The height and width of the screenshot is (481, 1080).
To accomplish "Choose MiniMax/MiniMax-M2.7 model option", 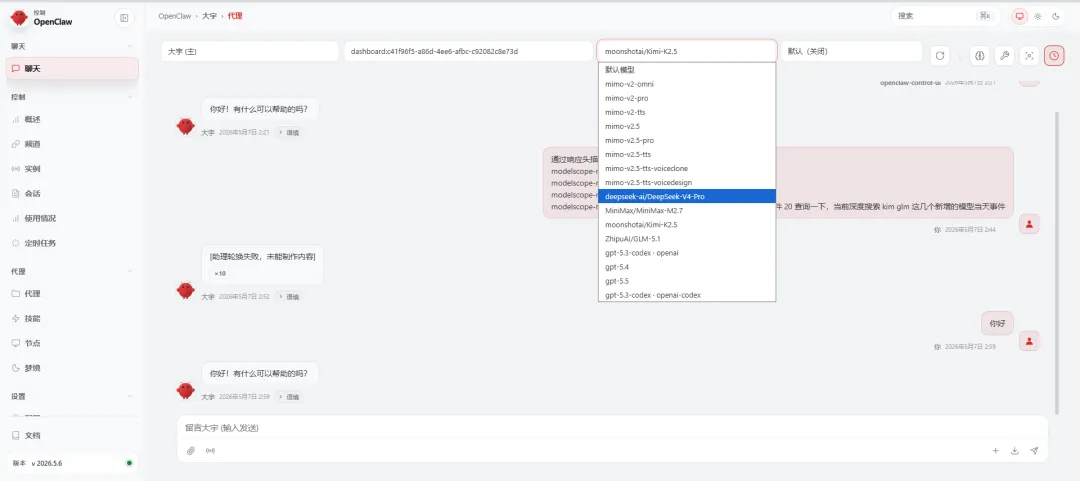I will 687,211.
